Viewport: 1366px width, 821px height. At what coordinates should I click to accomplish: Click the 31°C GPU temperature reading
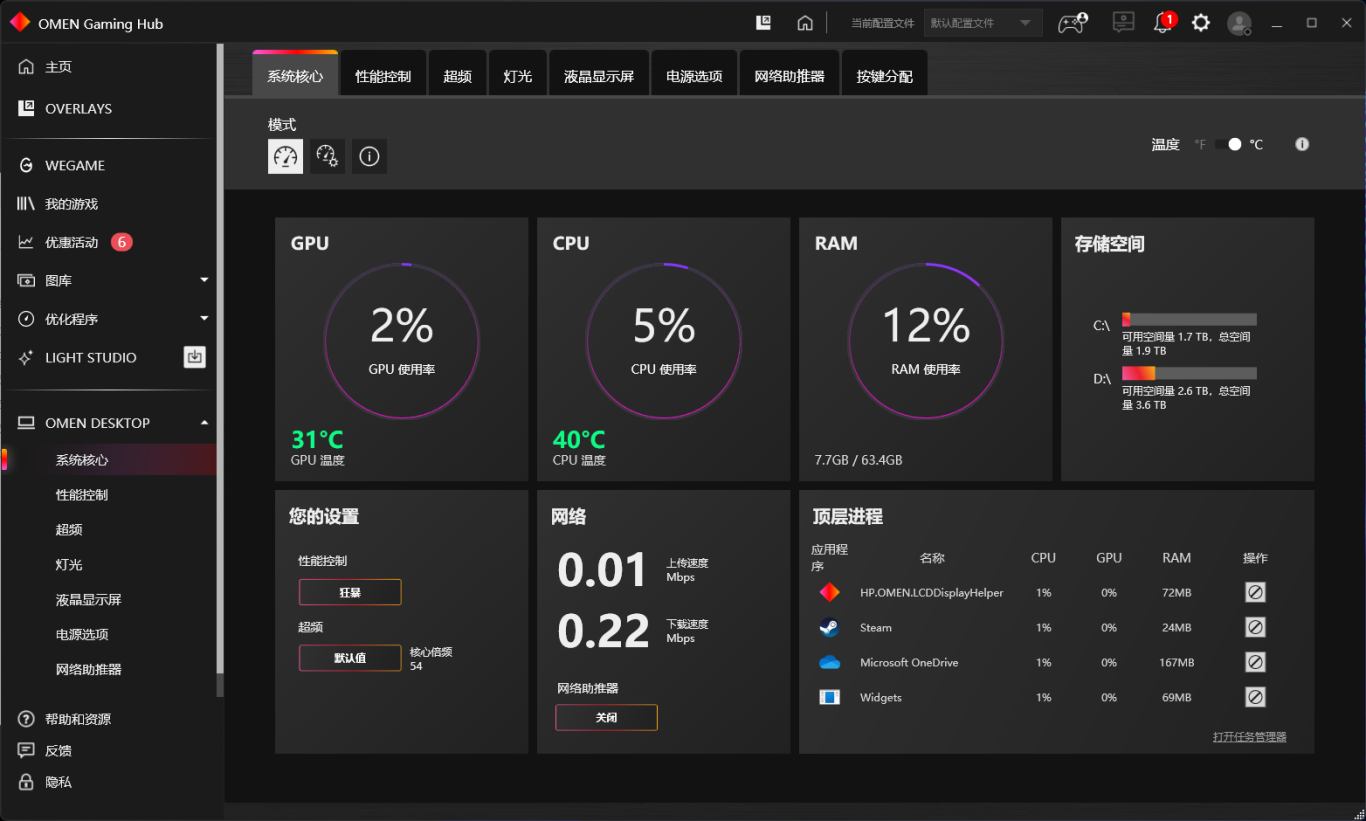[x=317, y=440]
